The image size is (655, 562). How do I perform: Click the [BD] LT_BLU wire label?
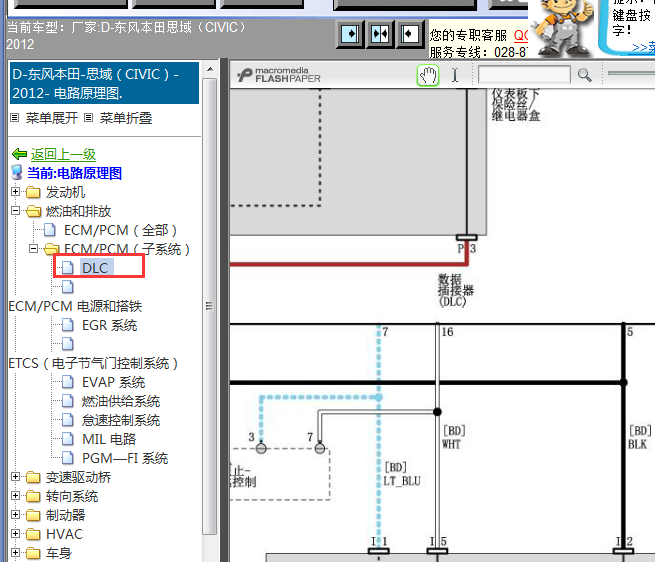402,474
